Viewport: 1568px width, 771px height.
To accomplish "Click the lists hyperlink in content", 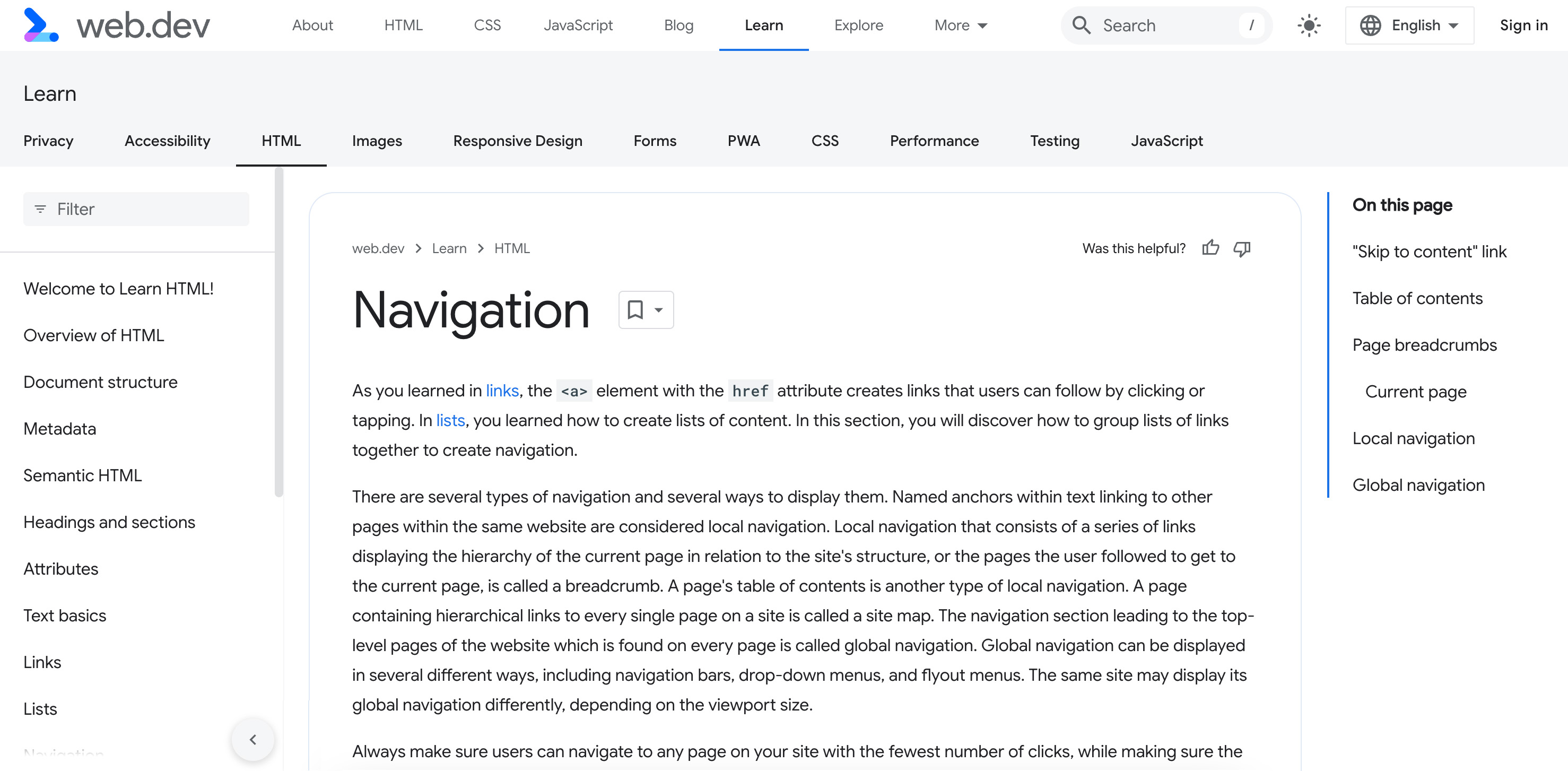I will point(450,420).
